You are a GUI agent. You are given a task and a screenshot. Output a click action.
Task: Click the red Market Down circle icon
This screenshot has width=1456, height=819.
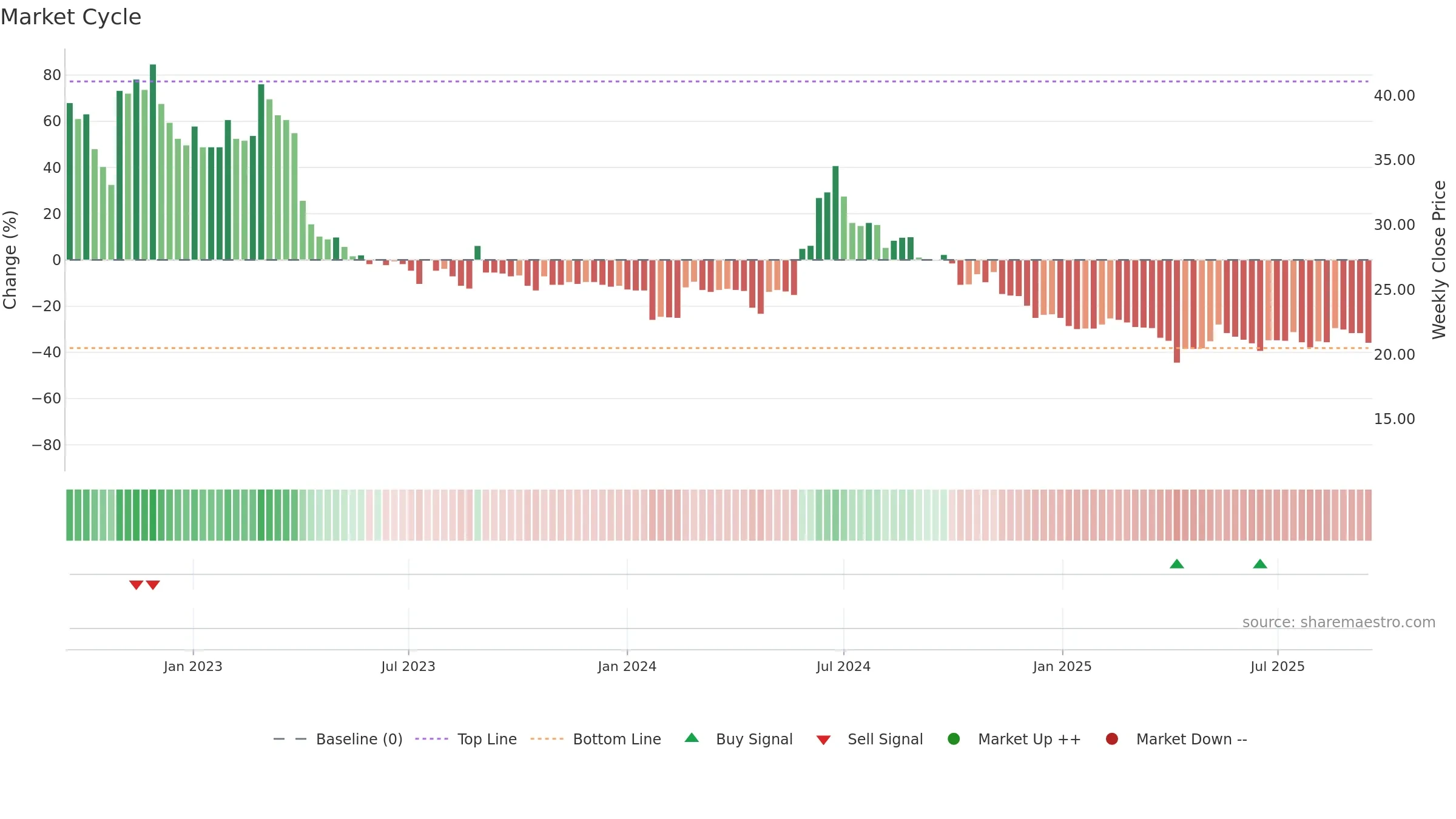coord(1112,739)
